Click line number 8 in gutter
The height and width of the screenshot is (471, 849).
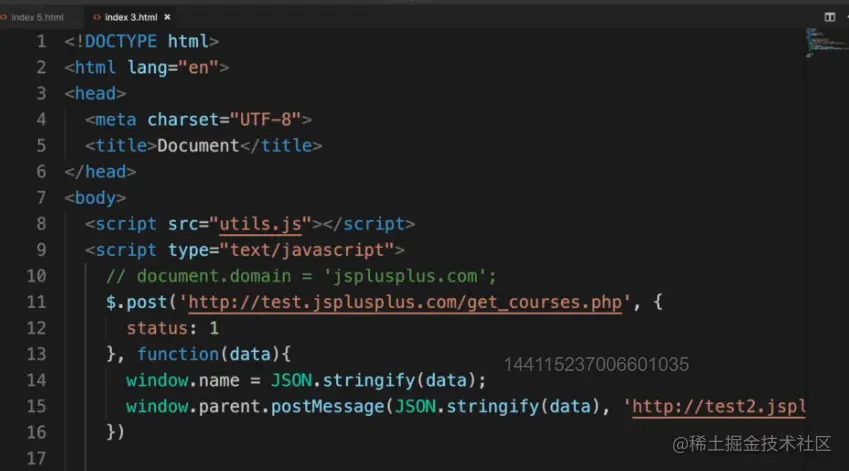point(41,224)
